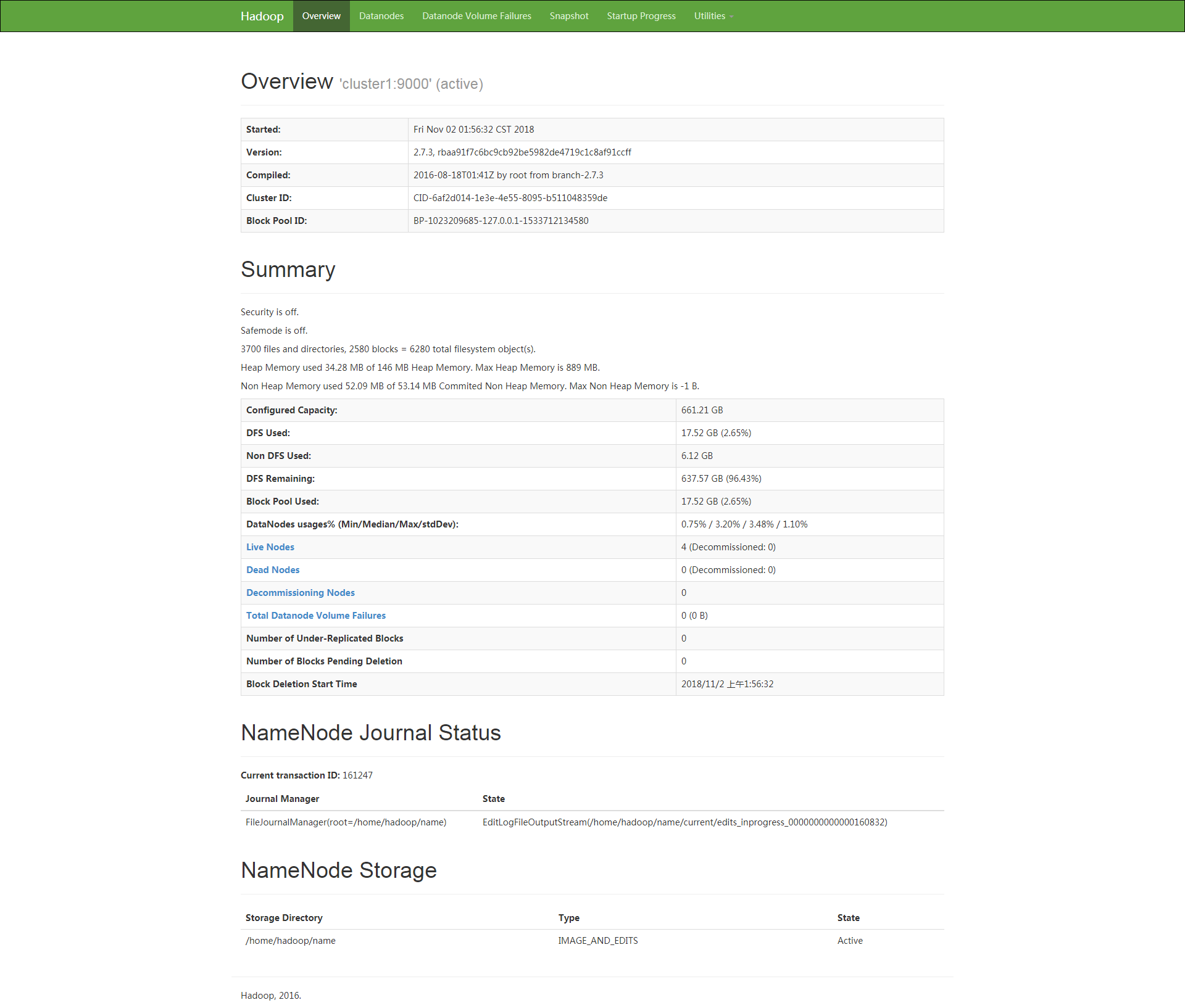Click the Datanode Volume Failures icon
The height and width of the screenshot is (1008, 1185).
[477, 16]
